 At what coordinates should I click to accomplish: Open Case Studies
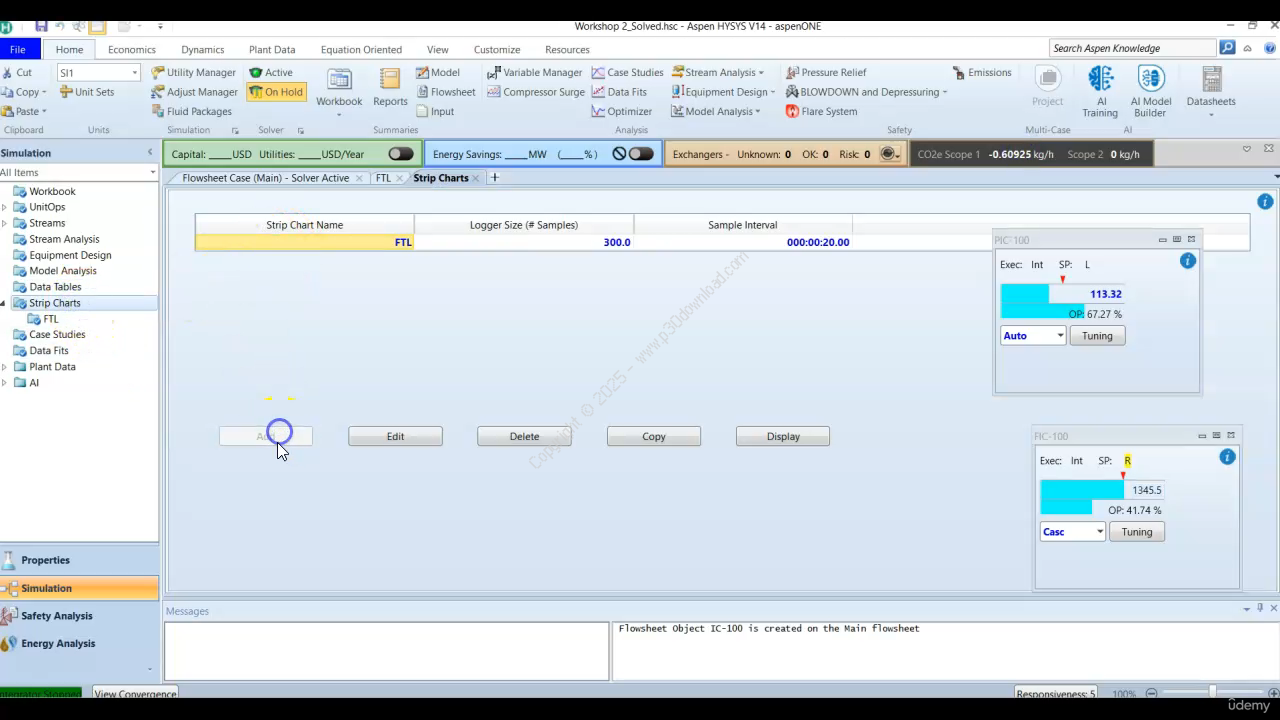(628, 72)
